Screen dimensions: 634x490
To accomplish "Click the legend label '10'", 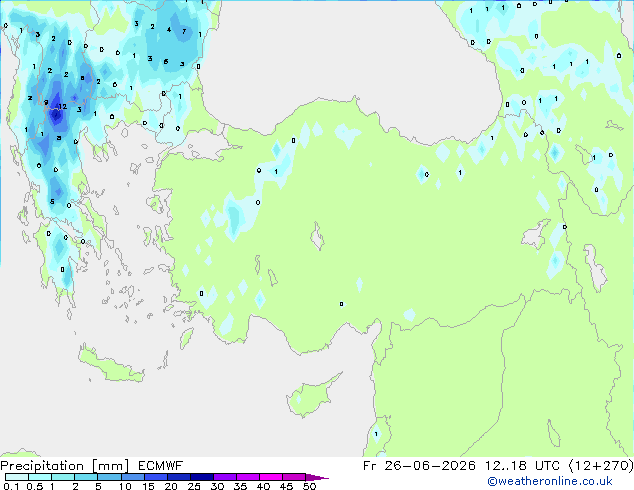I will (125, 486).
